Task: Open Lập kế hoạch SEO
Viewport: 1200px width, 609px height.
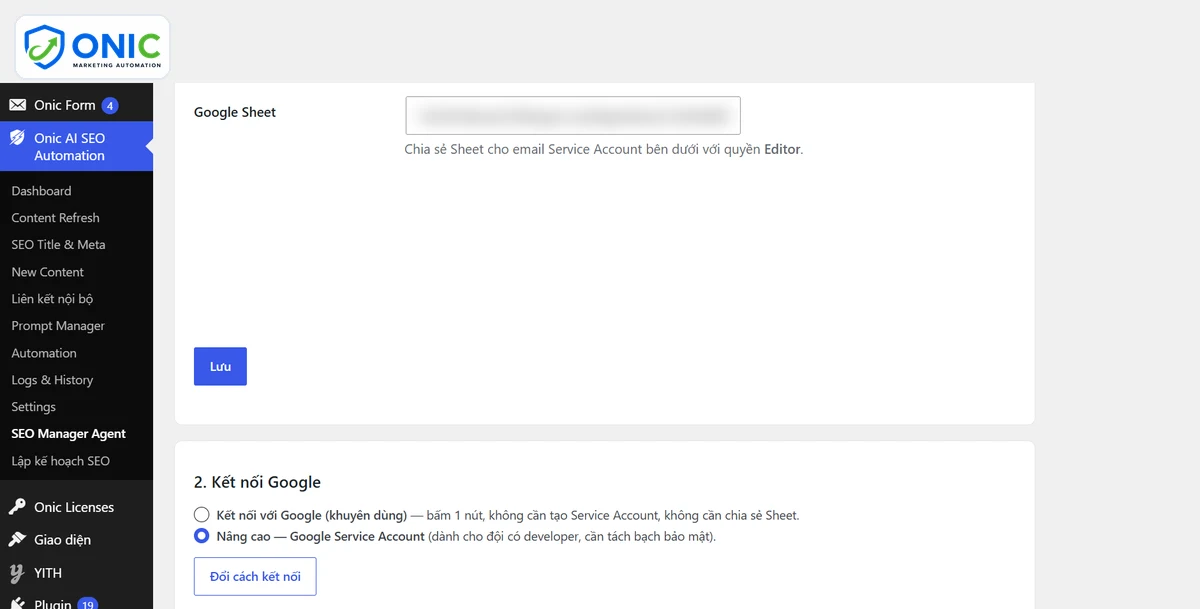Action: pyautogui.click(x=61, y=461)
